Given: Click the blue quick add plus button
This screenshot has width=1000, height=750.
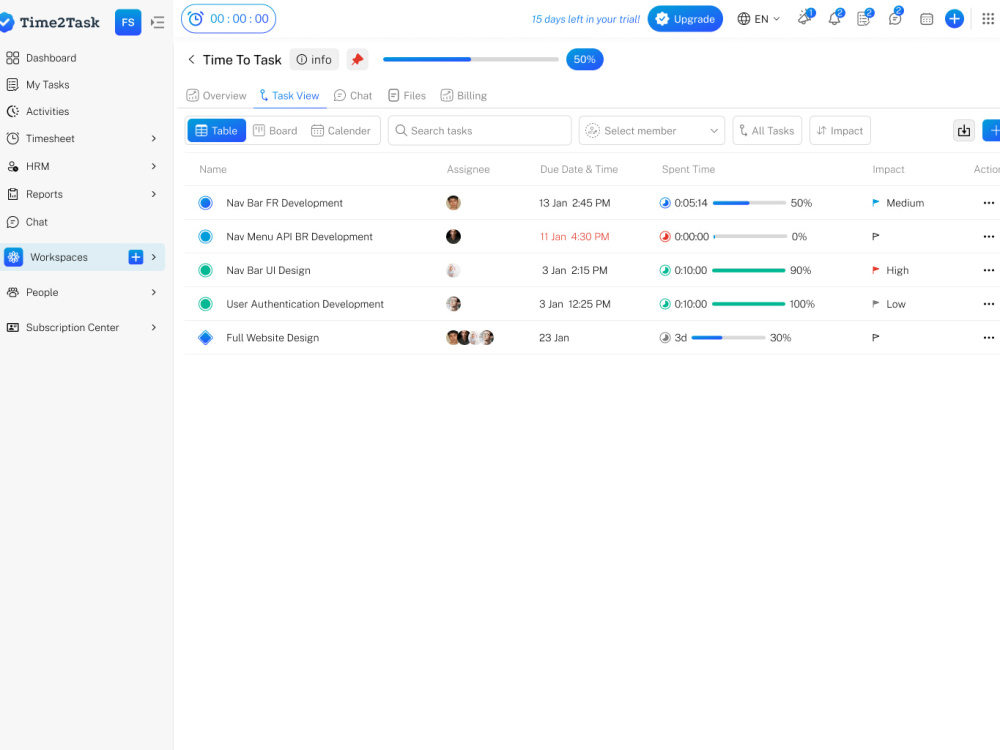Looking at the screenshot, I should 954,19.
